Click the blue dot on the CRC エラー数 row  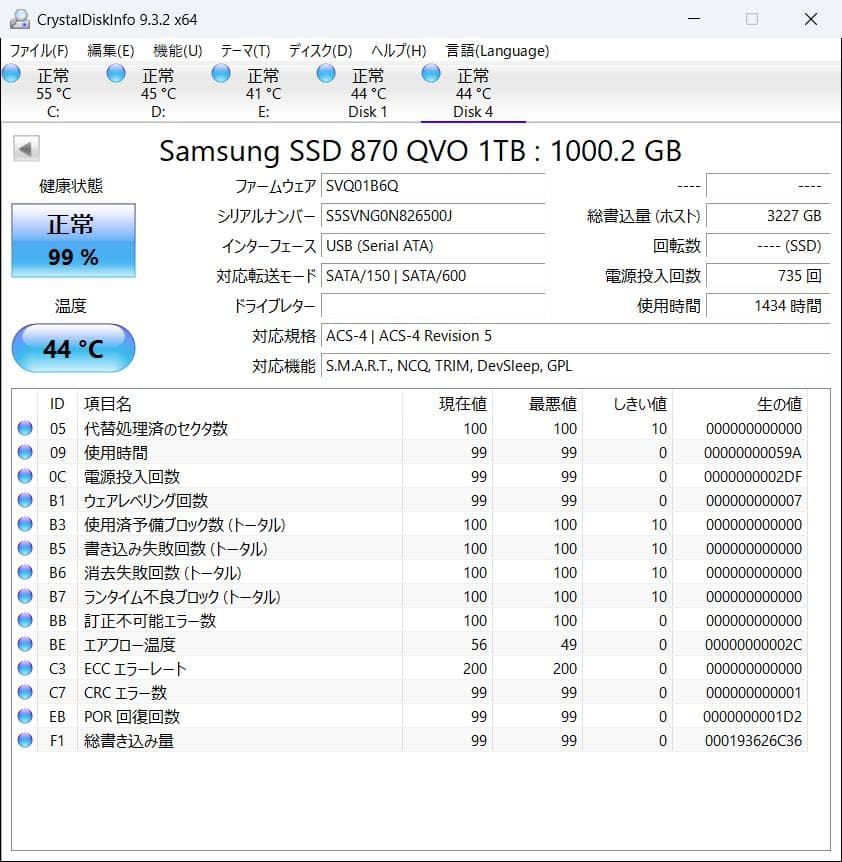25,692
